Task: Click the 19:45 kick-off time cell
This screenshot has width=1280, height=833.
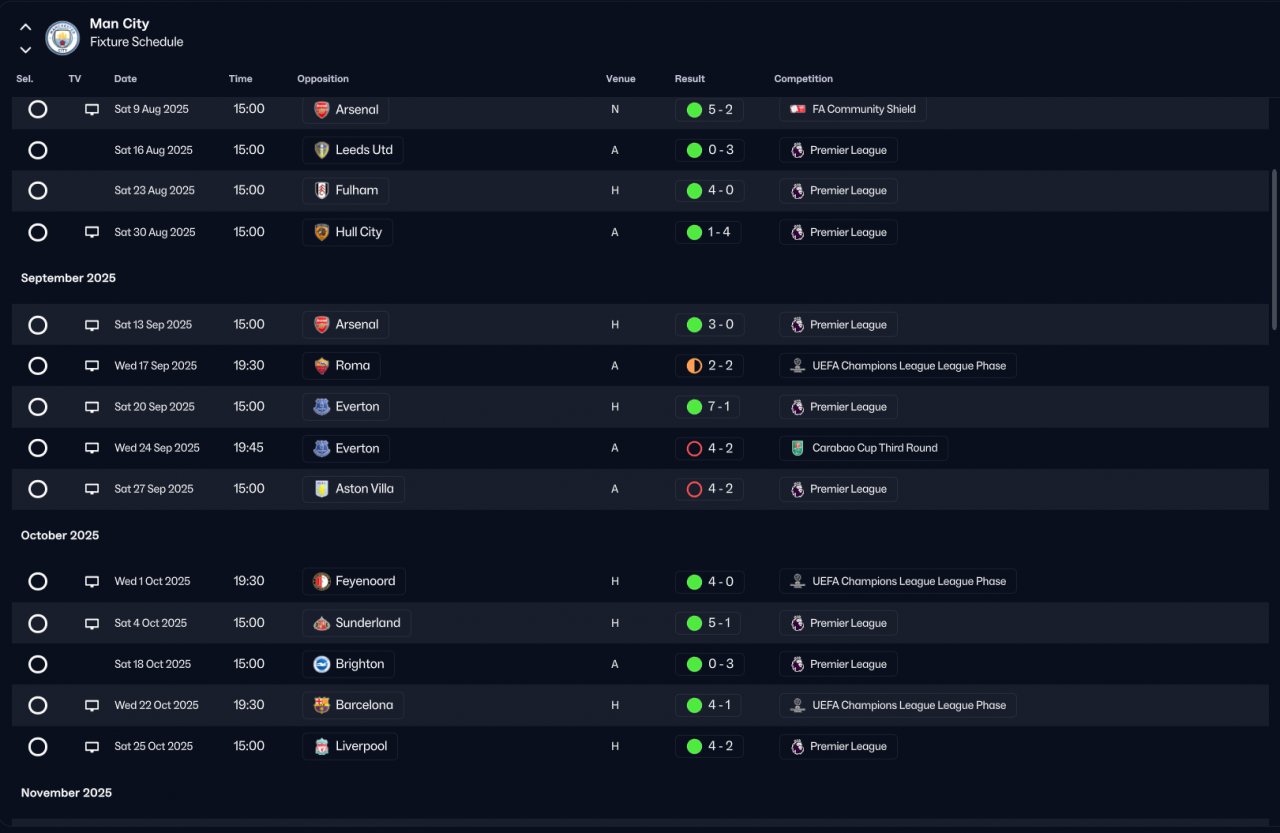Action: click(x=249, y=448)
